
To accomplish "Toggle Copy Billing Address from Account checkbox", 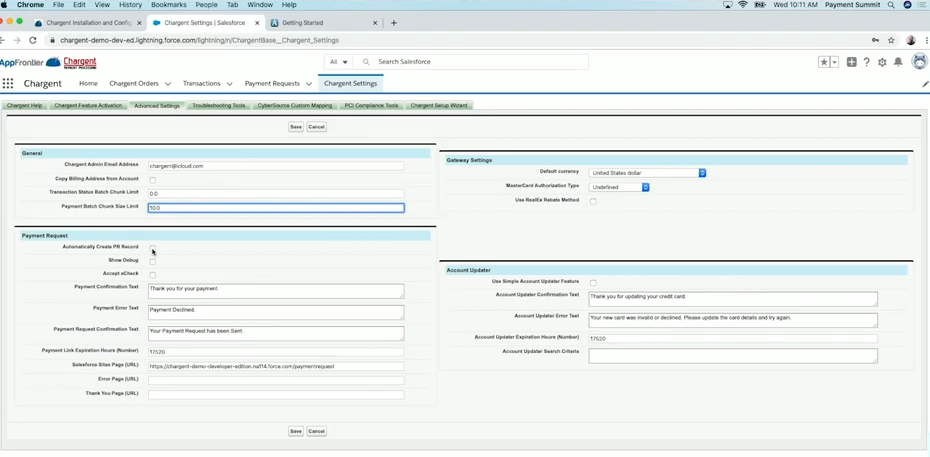I will point(152,180).
